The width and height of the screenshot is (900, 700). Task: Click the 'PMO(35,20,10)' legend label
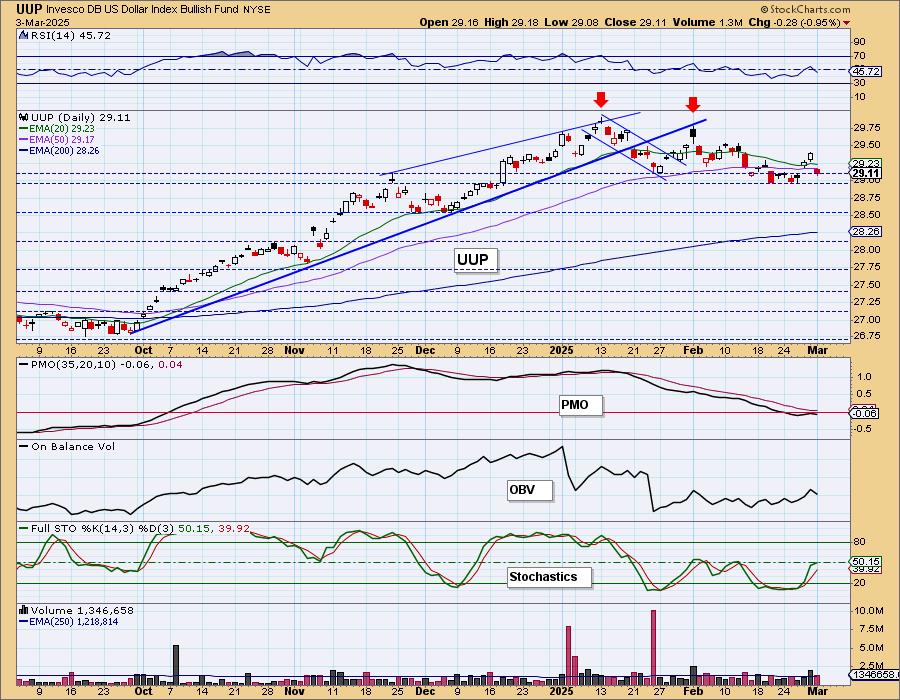[x=73, y=364]
